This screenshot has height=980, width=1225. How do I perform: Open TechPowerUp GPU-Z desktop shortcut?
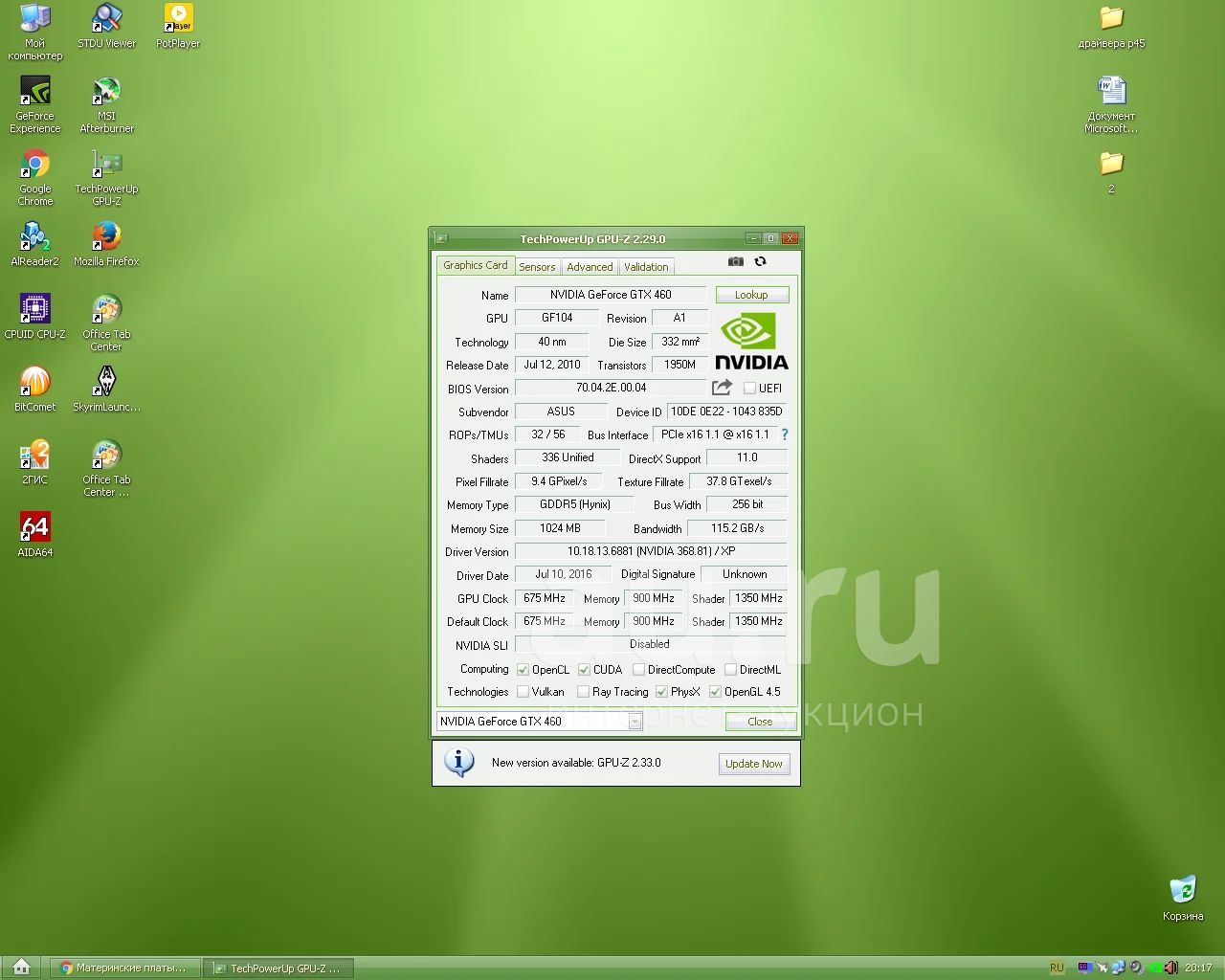(x=106, y=177)
